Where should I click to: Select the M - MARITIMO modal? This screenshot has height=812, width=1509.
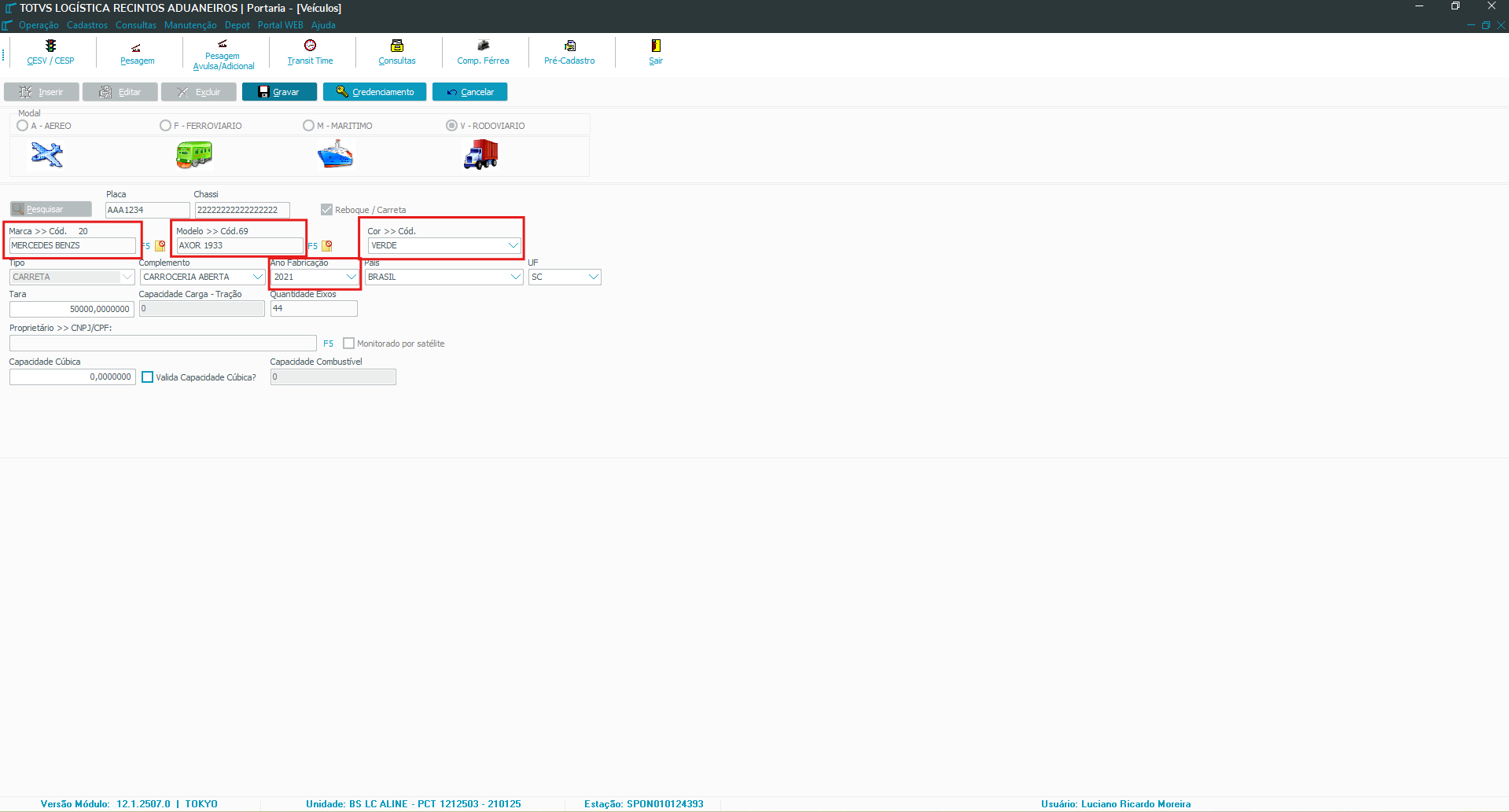tap(308, 126)
